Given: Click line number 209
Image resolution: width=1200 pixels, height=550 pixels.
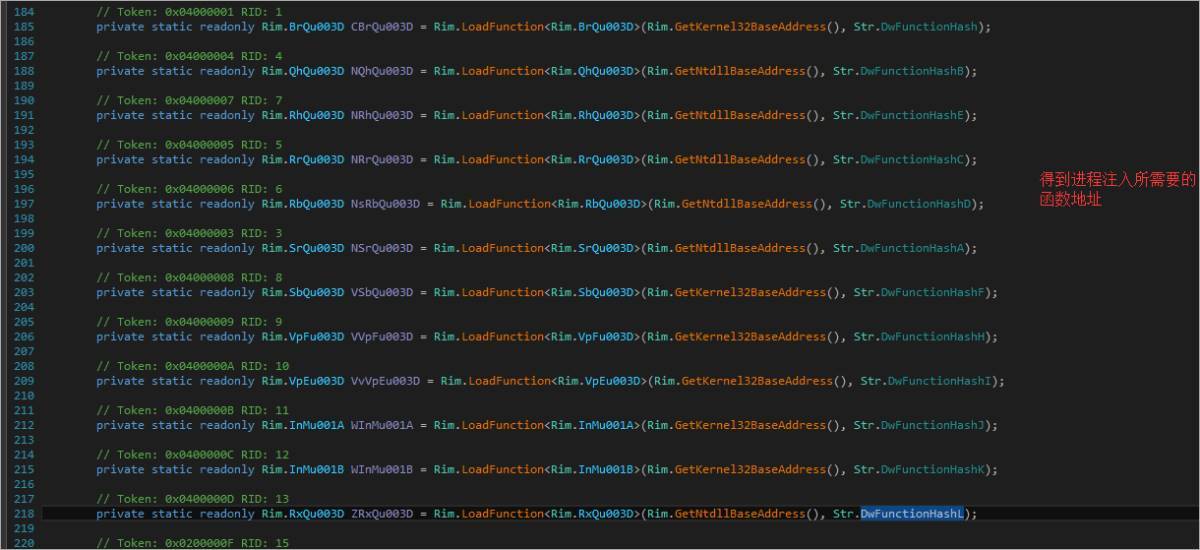Looking at the screenshot, I should click(23, 380).
